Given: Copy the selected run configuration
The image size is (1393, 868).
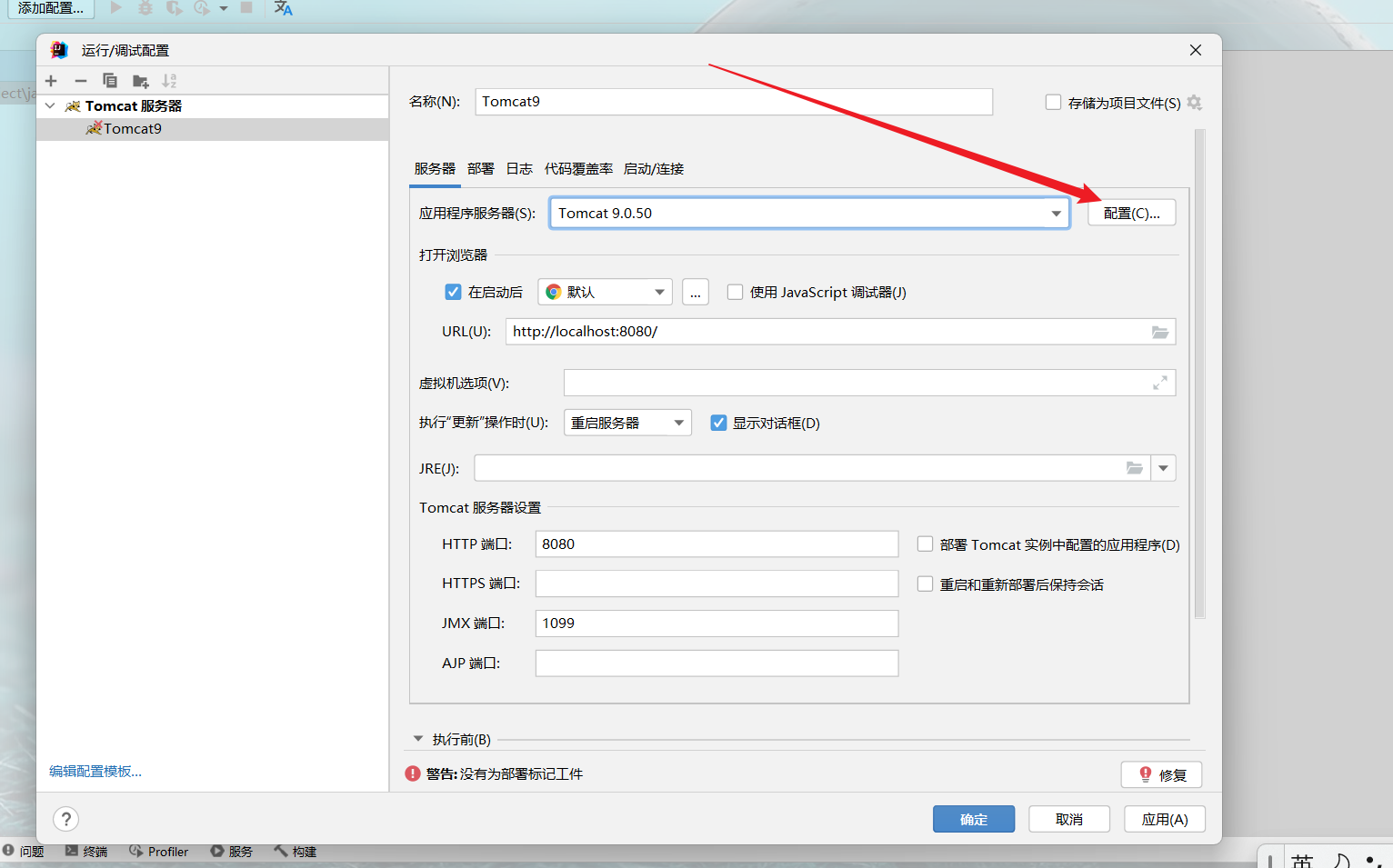Looking at the screenshot, I should pos(110,81).
